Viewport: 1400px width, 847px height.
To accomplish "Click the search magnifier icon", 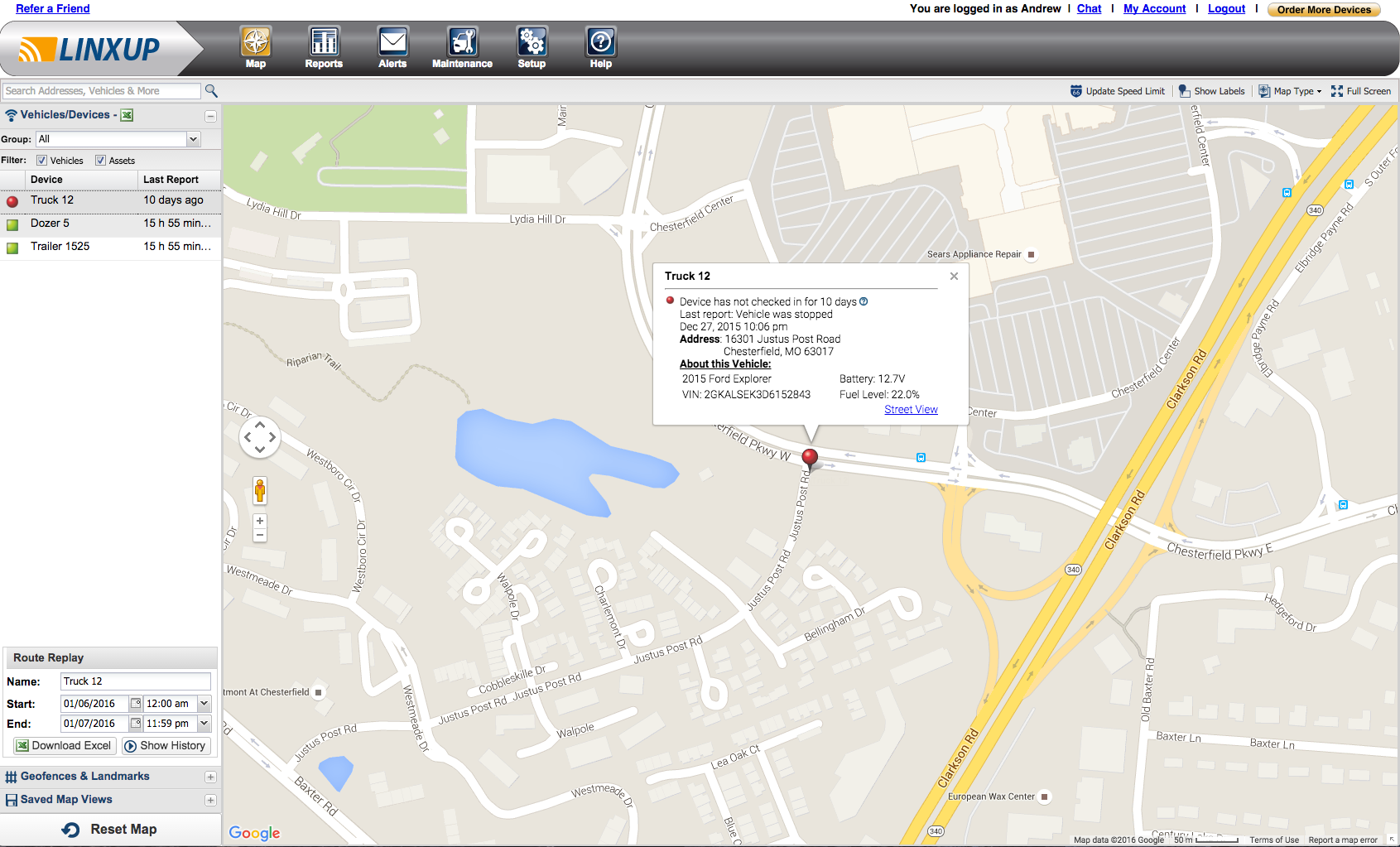I will coord(211,91).
